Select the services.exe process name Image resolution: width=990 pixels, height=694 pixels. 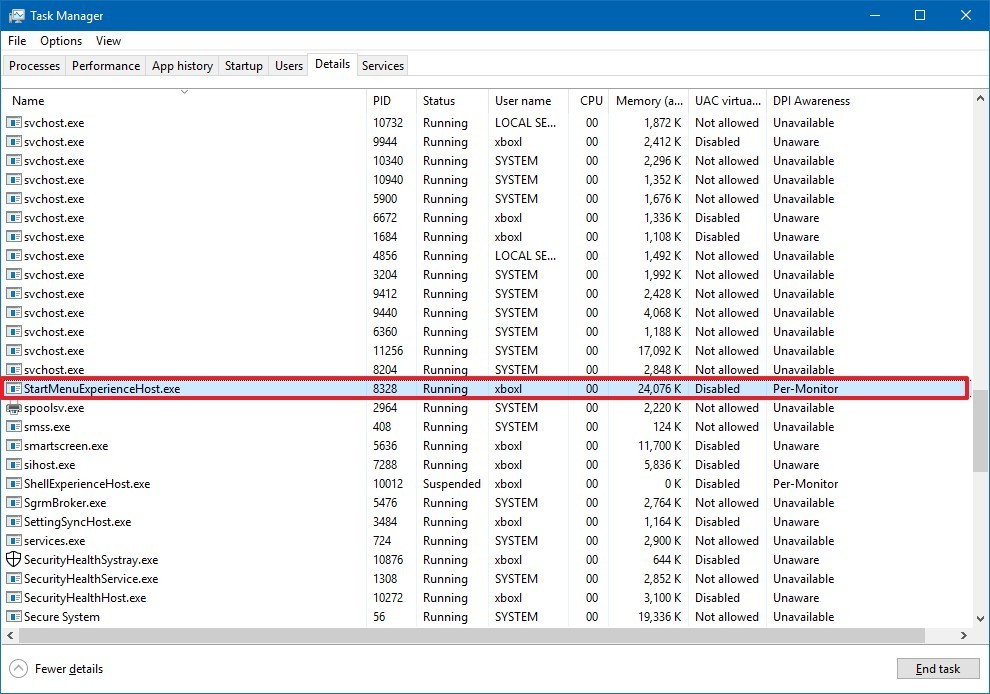coord(54,541)
